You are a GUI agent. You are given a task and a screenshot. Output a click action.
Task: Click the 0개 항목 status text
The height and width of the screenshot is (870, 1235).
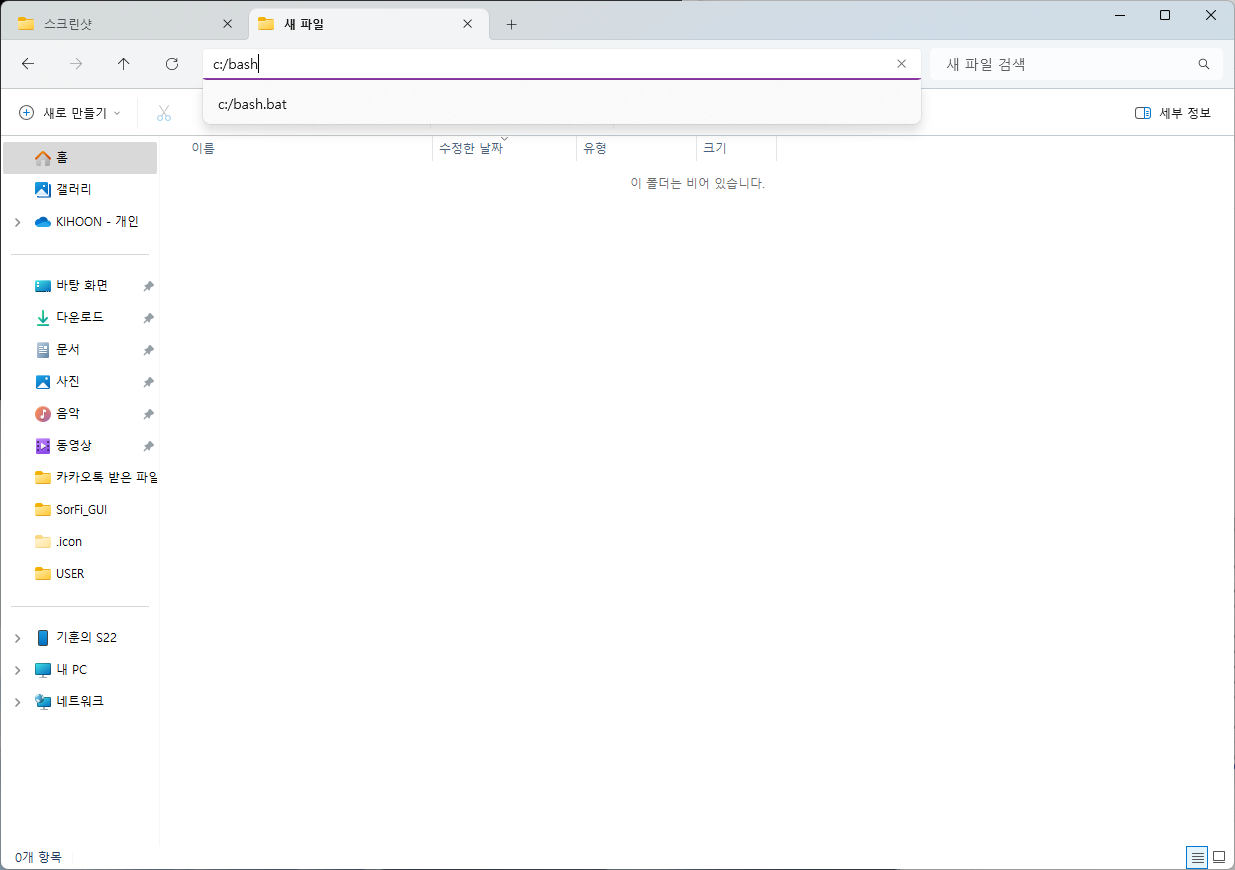pyautogui.click(x=38, y=857)
